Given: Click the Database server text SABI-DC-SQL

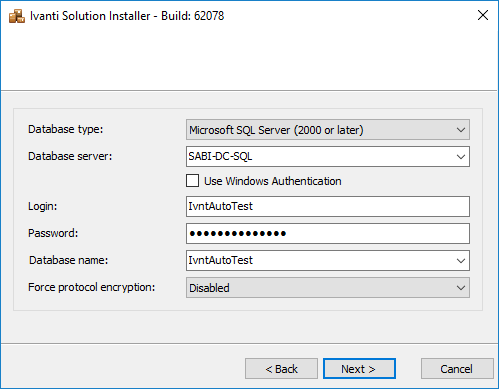Looking at the screenshot, I should pos(220,156).
